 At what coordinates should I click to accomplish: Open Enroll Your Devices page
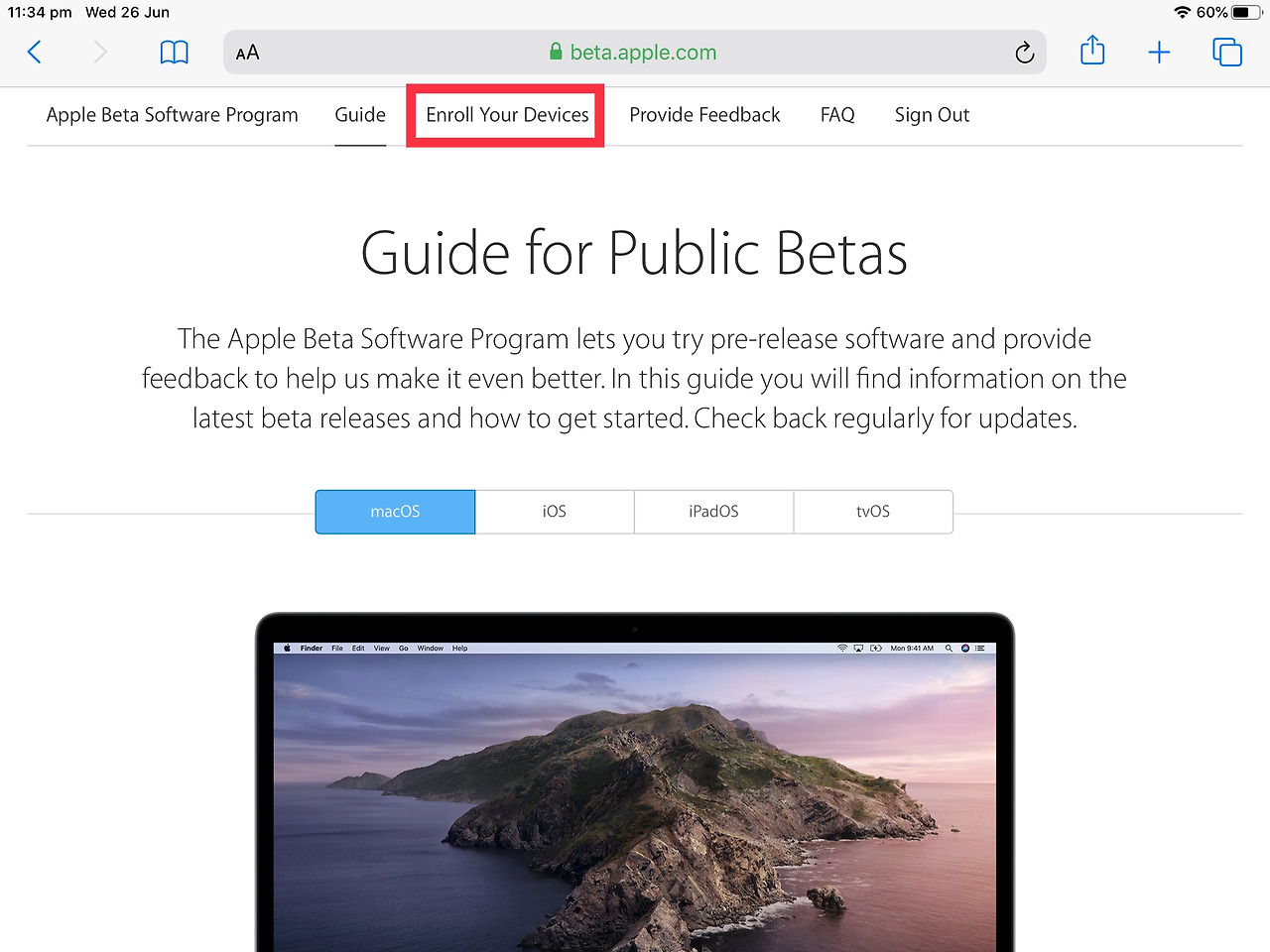pos(507,115)
